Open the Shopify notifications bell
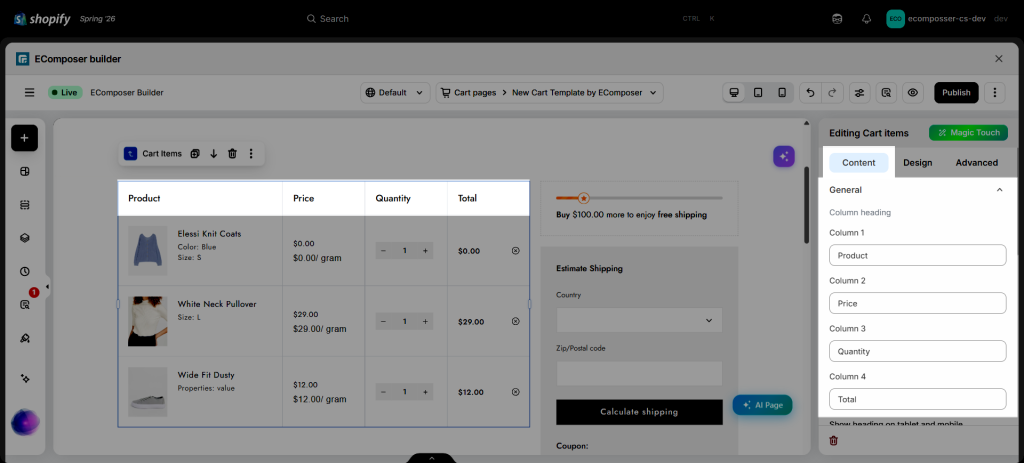 tap(867, 19)
